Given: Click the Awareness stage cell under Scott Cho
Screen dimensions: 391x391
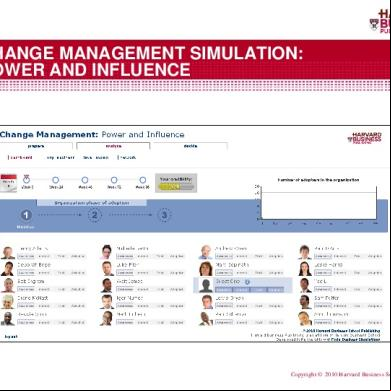Looking at the screenshot, I should pyautogui.click(x=224, y=290).
